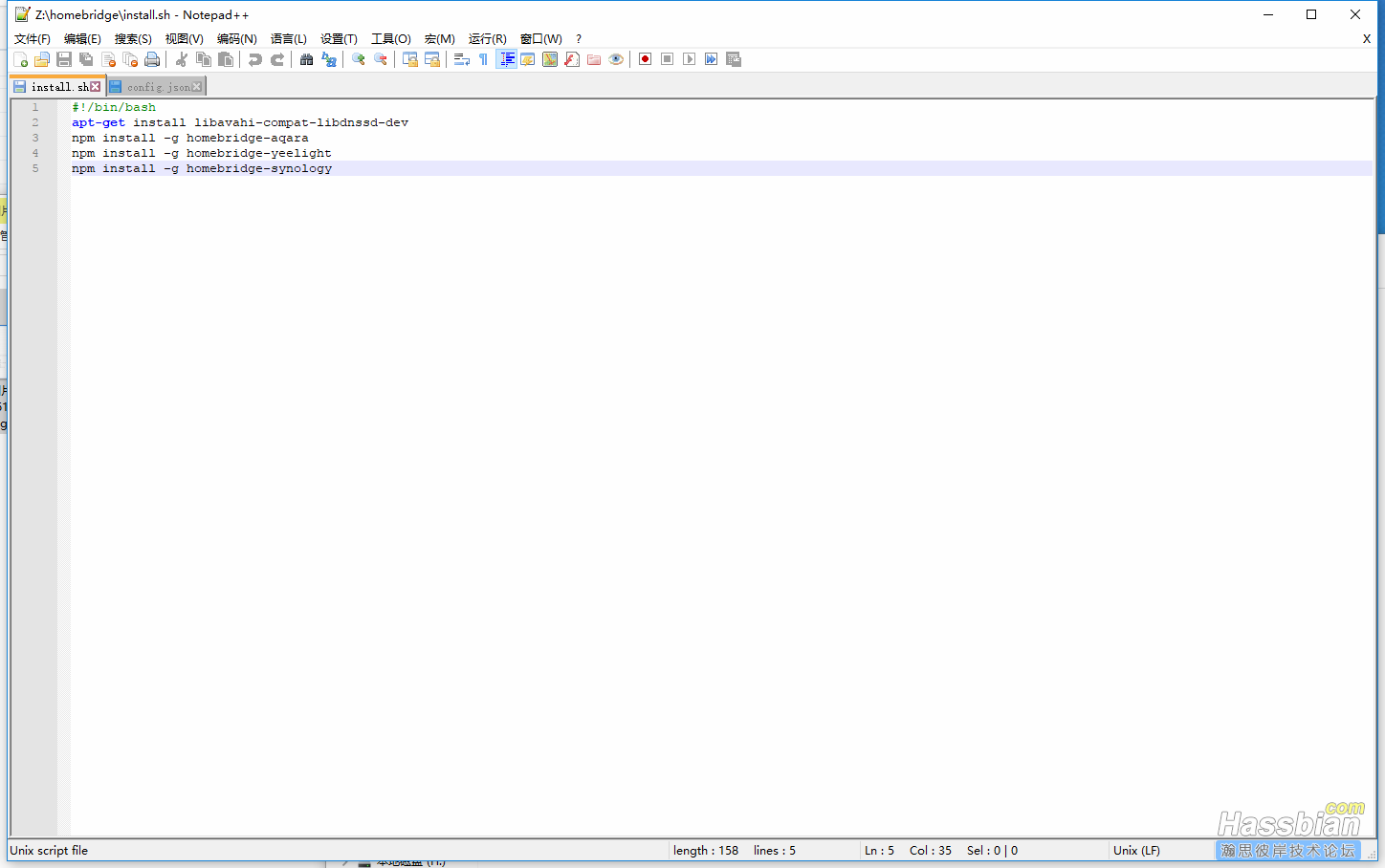Click 'Ln : 5' status bar entry

880,850
